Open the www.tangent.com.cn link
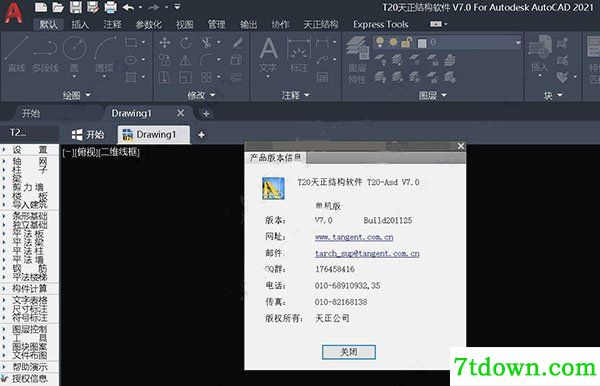Screen dimensions: 600x386 point(354,237)
